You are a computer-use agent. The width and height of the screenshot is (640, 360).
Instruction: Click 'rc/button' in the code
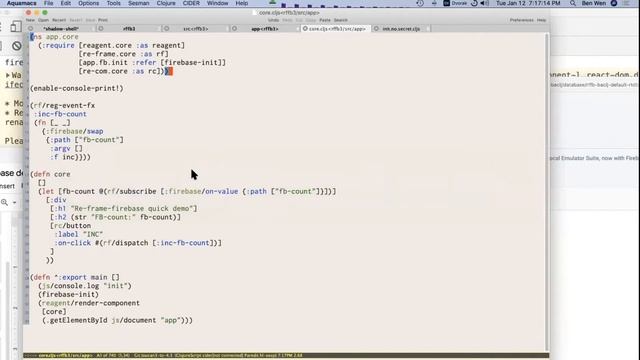pos(73,226)
